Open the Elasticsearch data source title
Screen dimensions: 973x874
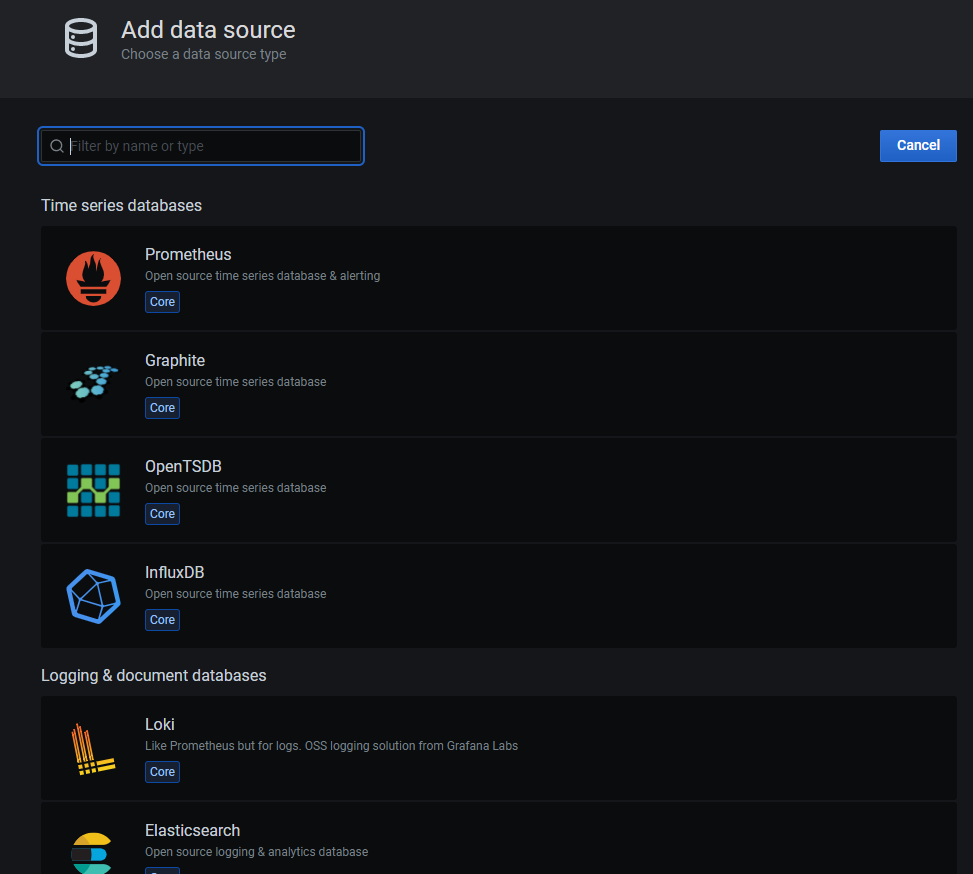[x=192, y=831]
